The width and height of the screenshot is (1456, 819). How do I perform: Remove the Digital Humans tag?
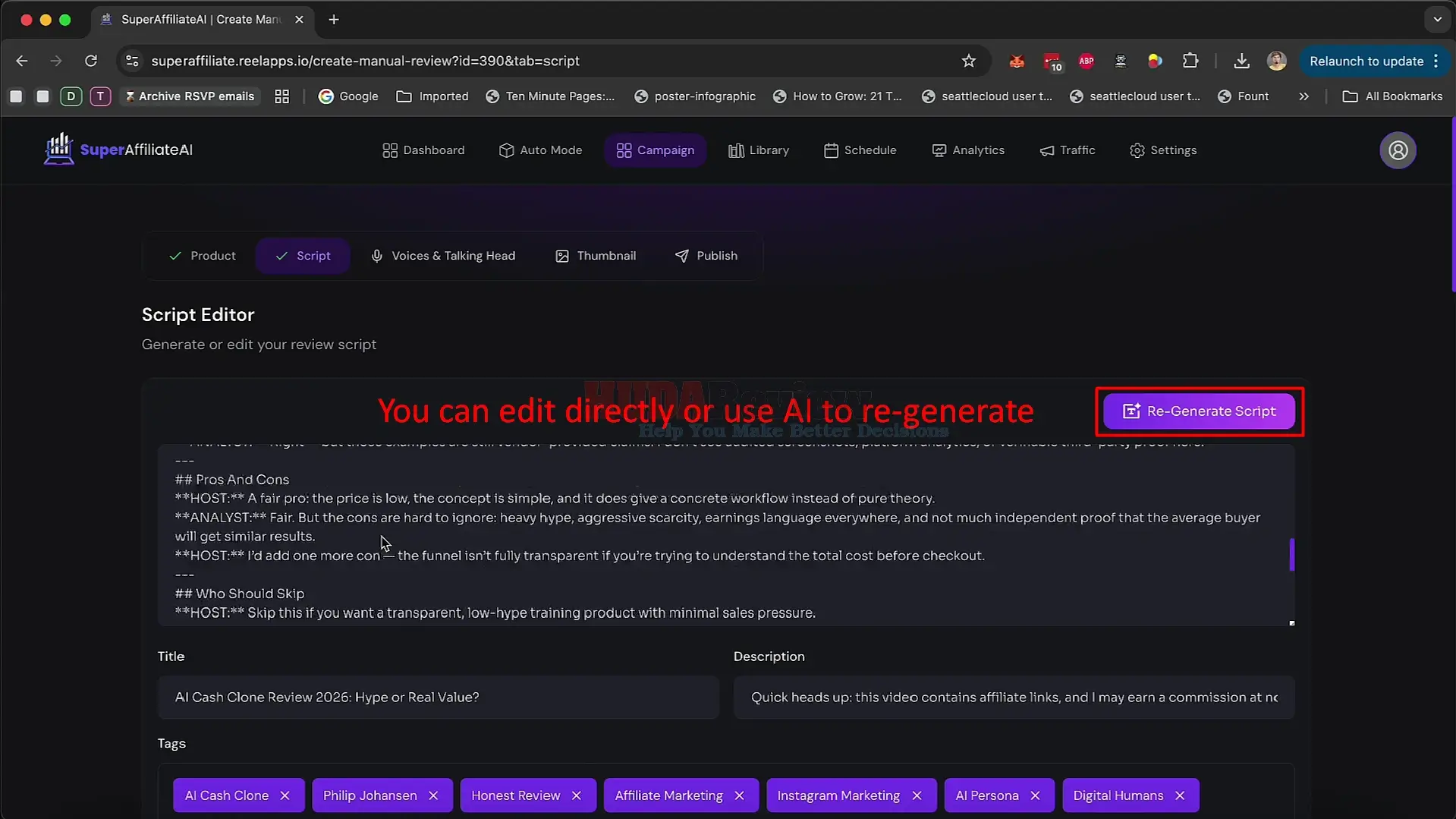click(1180, 795)
